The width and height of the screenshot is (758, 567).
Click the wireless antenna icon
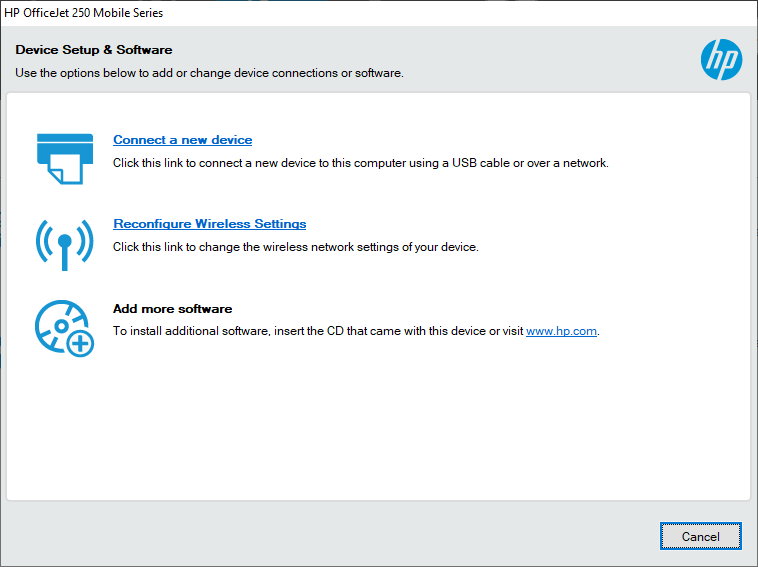pos(64,241)
